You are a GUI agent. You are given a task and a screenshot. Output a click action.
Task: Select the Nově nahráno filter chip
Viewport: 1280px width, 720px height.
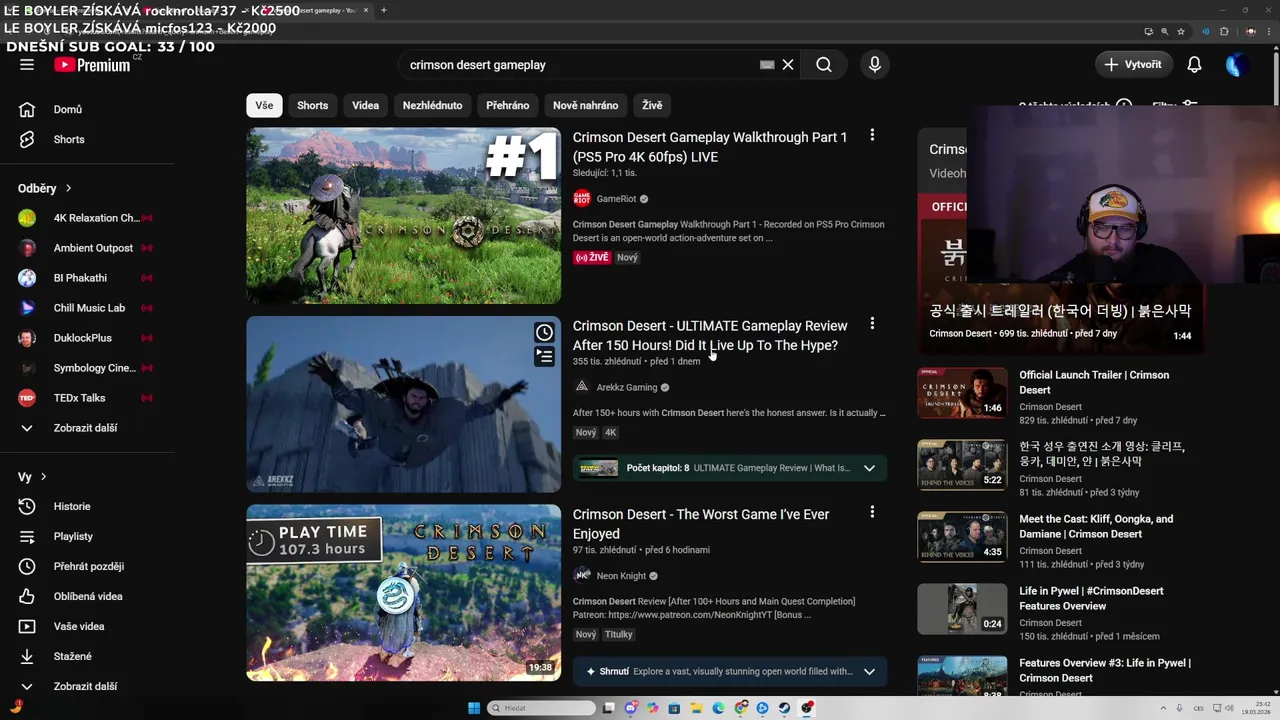coord(586,105)
